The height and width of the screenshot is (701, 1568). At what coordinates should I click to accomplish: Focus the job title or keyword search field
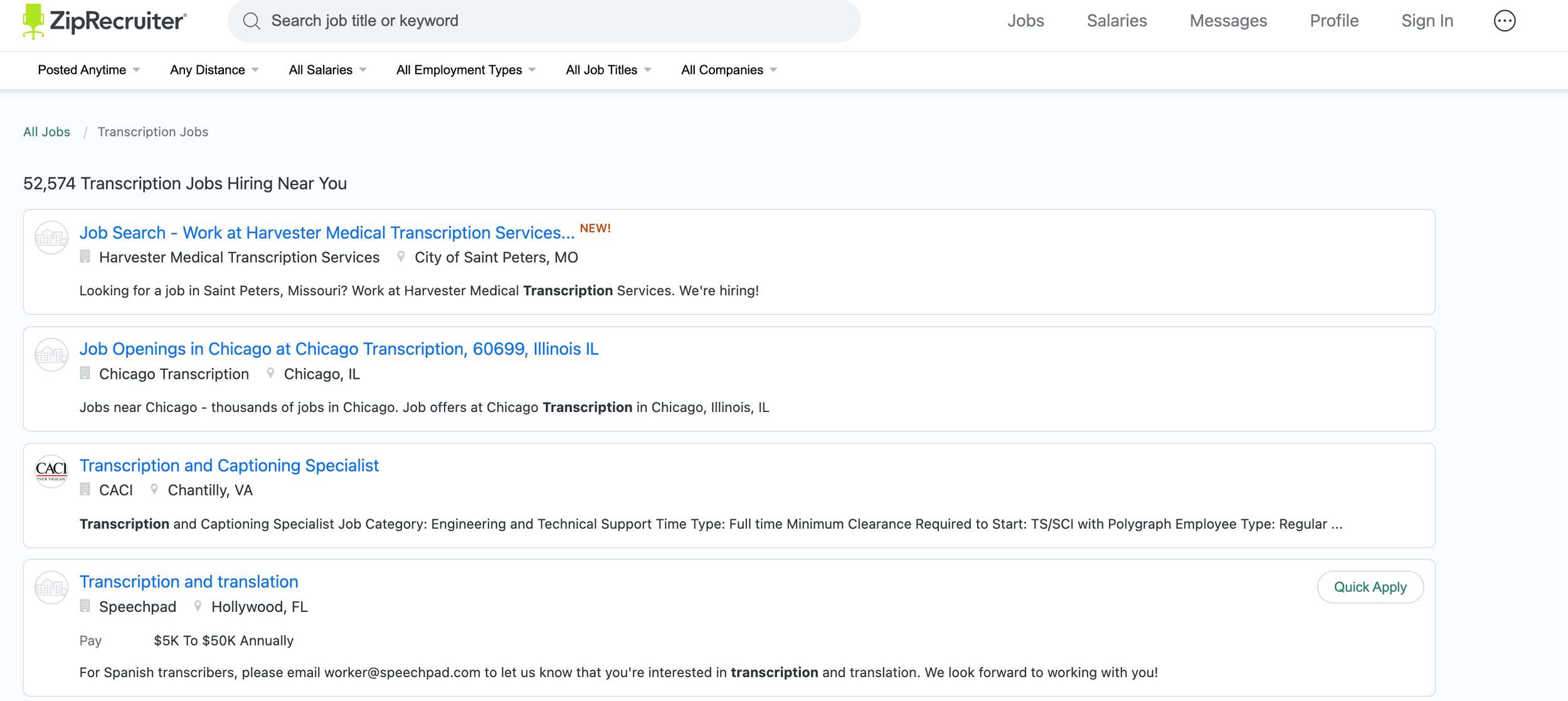pos(544,21)
